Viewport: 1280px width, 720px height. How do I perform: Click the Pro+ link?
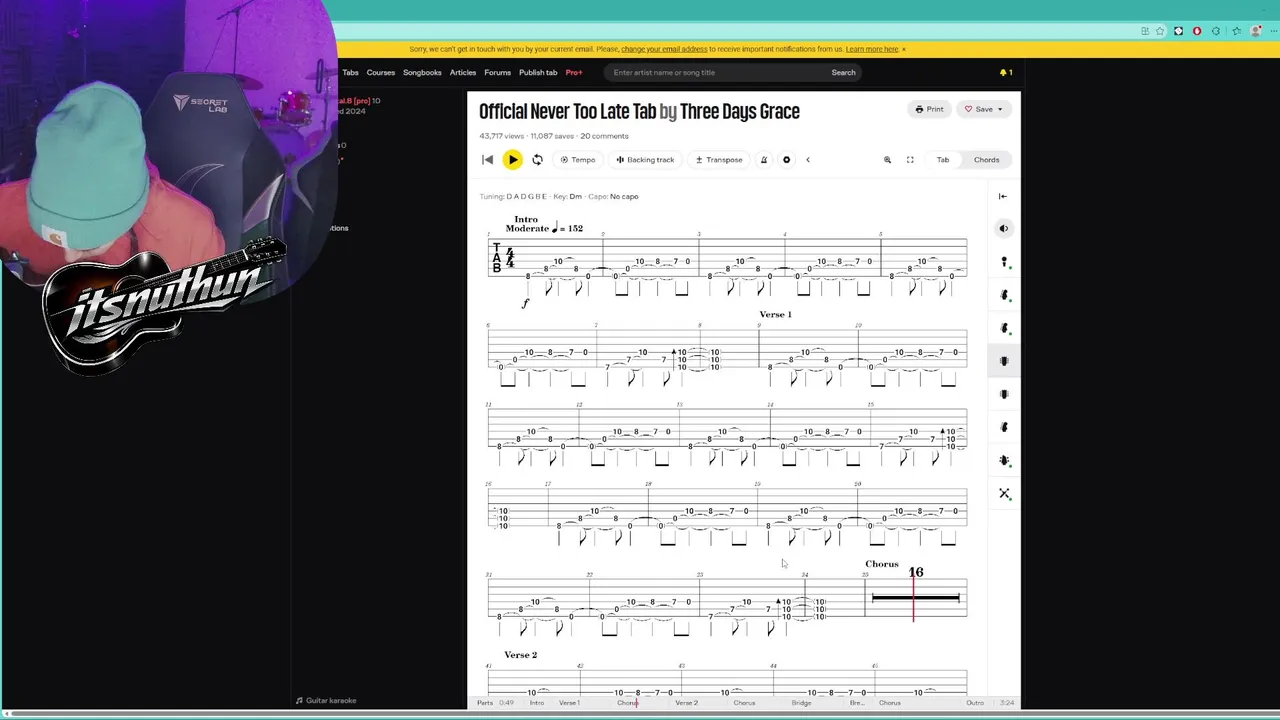click(574, 72)
